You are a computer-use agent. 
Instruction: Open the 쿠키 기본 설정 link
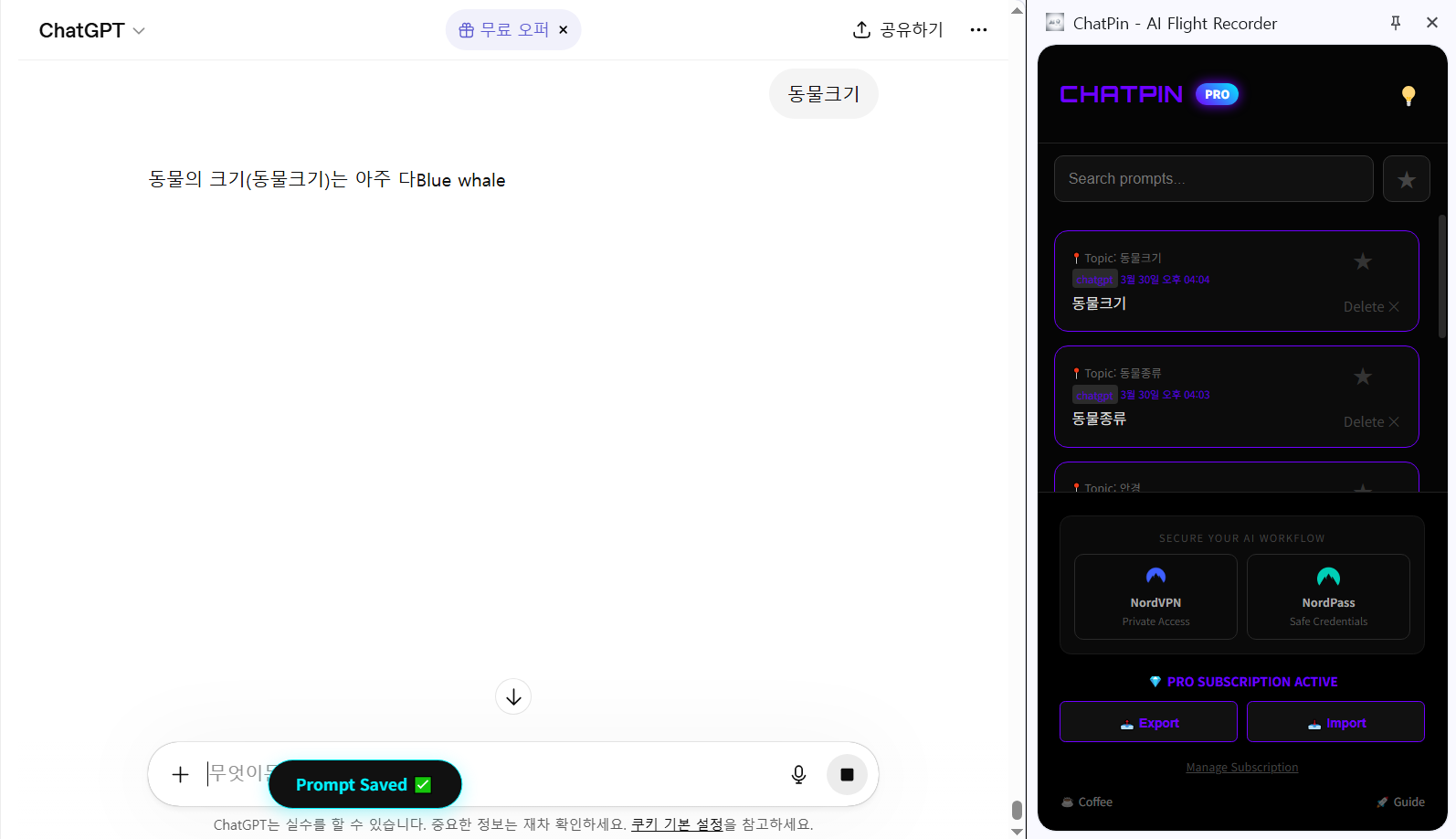(677, 824)
